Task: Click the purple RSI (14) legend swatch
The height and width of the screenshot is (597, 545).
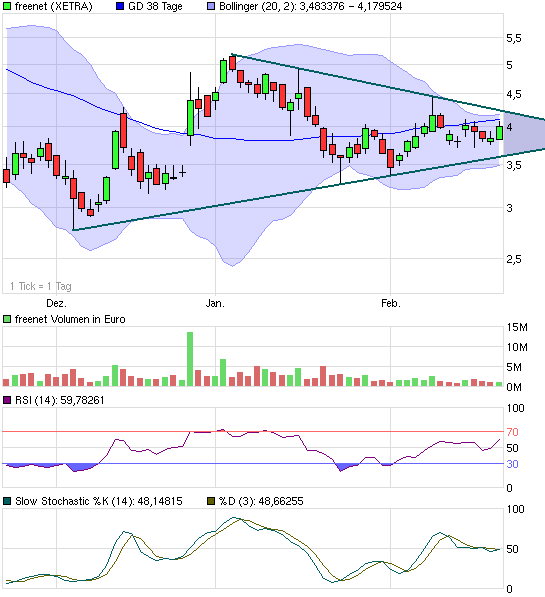Action: tap(7, 400)
